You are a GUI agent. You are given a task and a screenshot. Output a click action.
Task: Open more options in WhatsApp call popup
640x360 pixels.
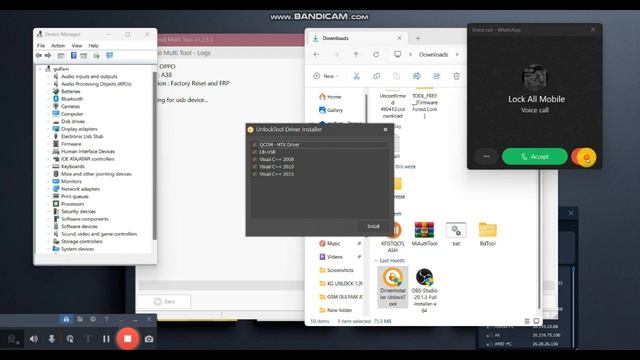[486, 156]
